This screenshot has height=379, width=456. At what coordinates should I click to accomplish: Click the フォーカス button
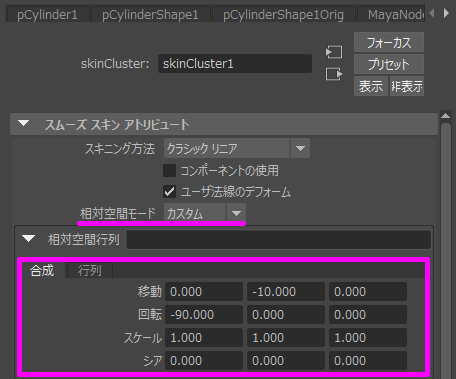pos(389,42)
